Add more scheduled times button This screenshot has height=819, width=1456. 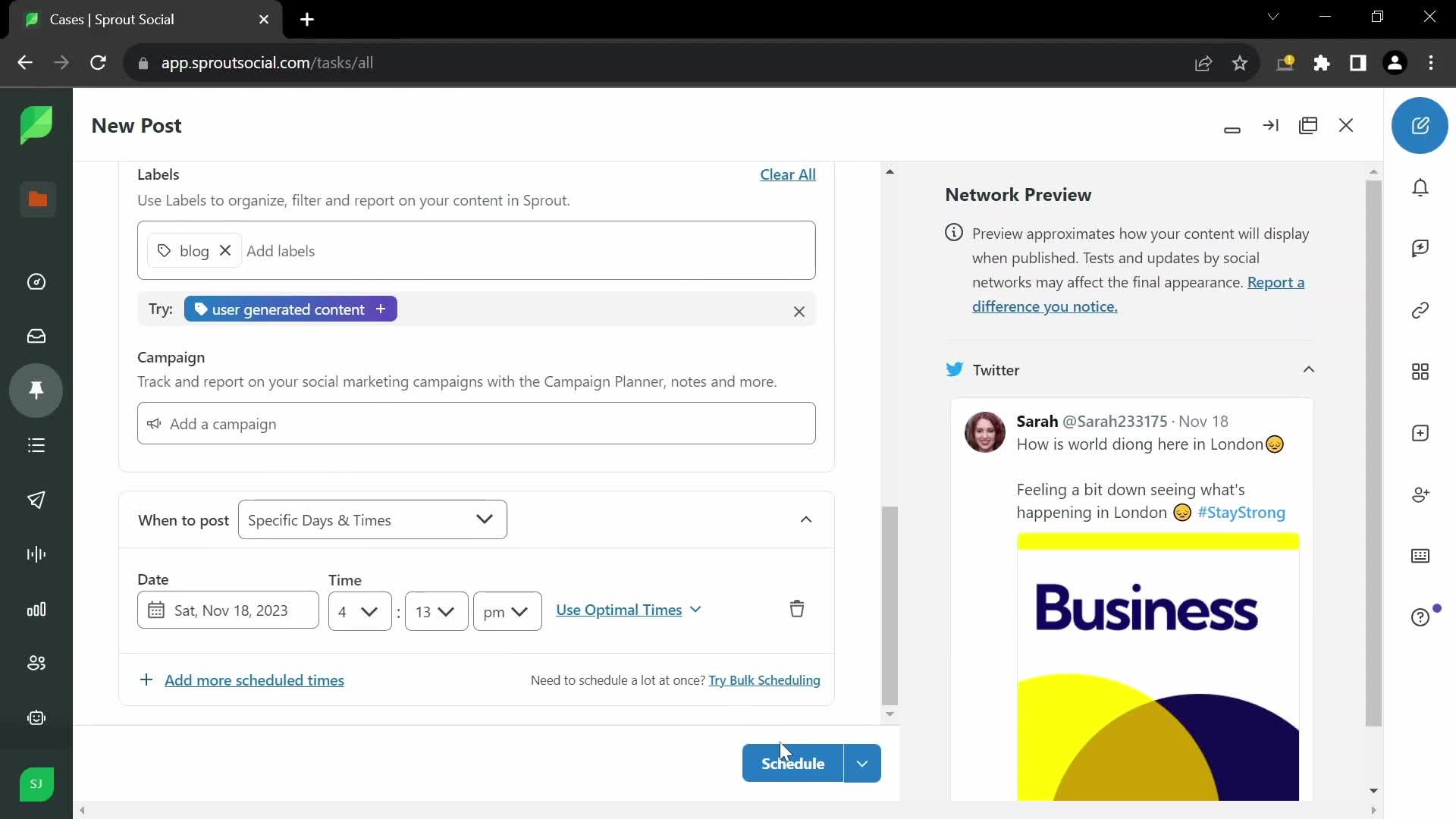(243, 680)
